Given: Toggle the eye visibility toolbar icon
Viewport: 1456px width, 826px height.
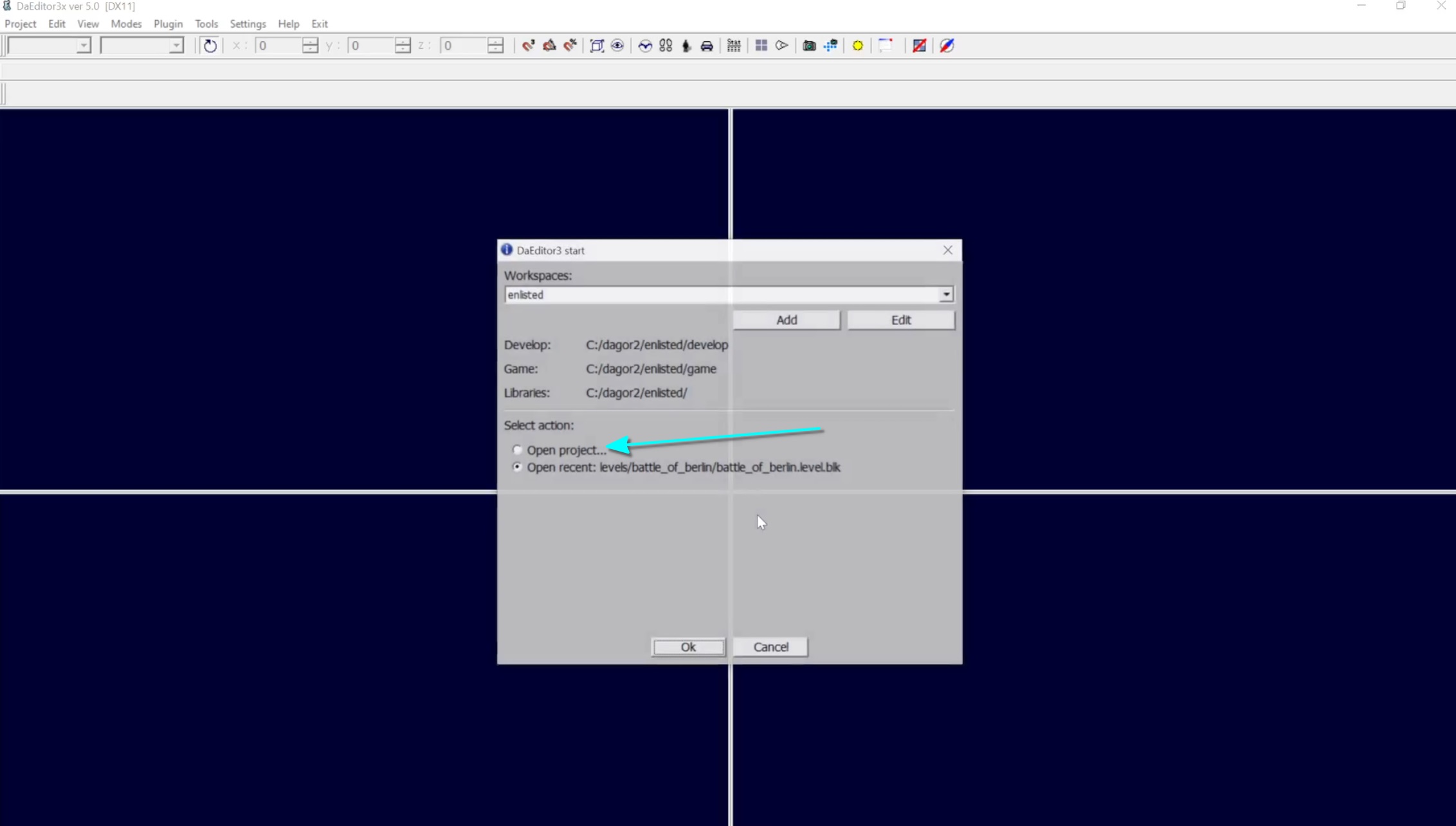Looking at the screenshot, I should 617,46.
